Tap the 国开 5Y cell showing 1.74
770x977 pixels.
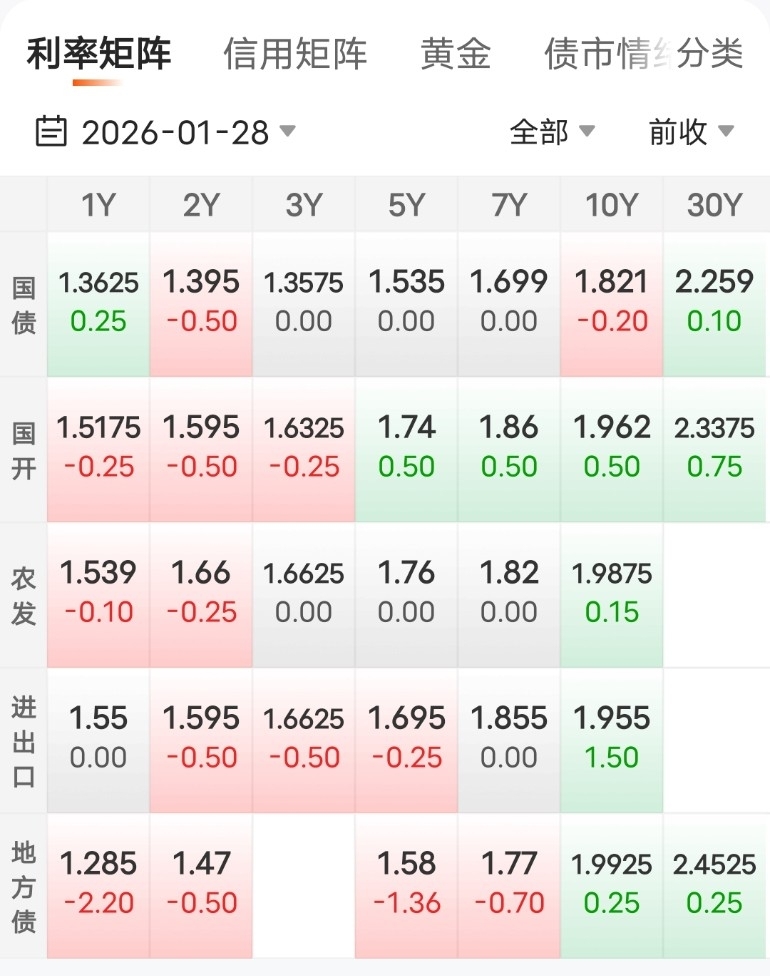tap(406, 447)
